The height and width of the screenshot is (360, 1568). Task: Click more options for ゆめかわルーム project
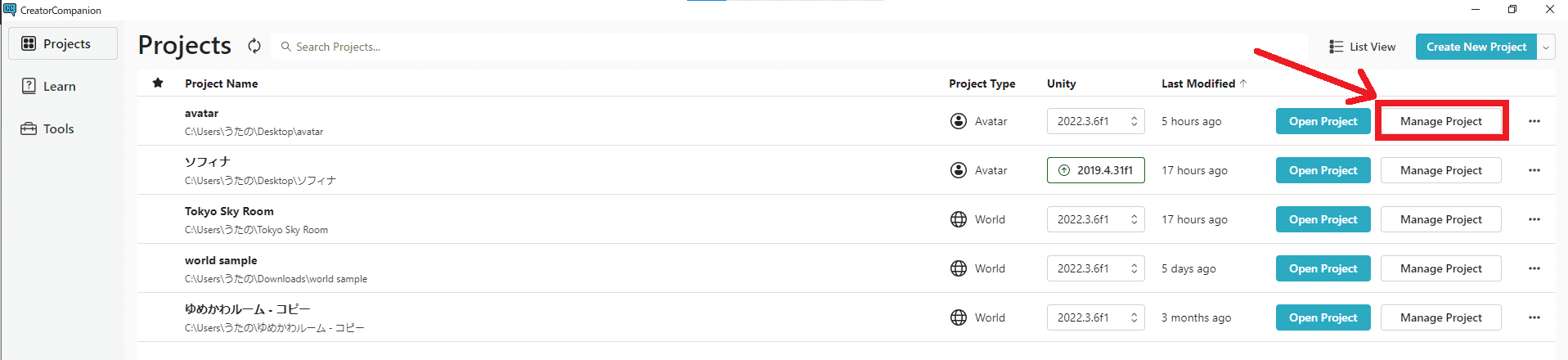pyautogui.click(x=1534, y=317)
